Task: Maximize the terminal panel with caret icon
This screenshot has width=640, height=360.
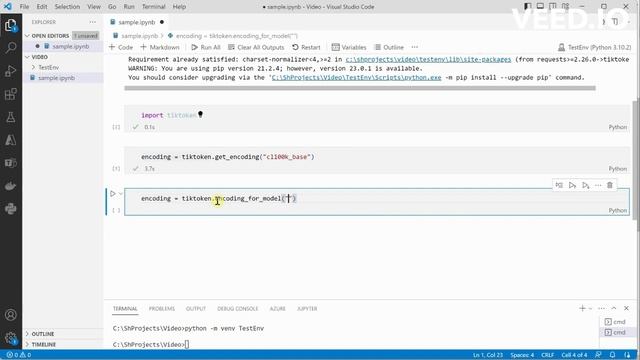Action: [x=613, y=308]
